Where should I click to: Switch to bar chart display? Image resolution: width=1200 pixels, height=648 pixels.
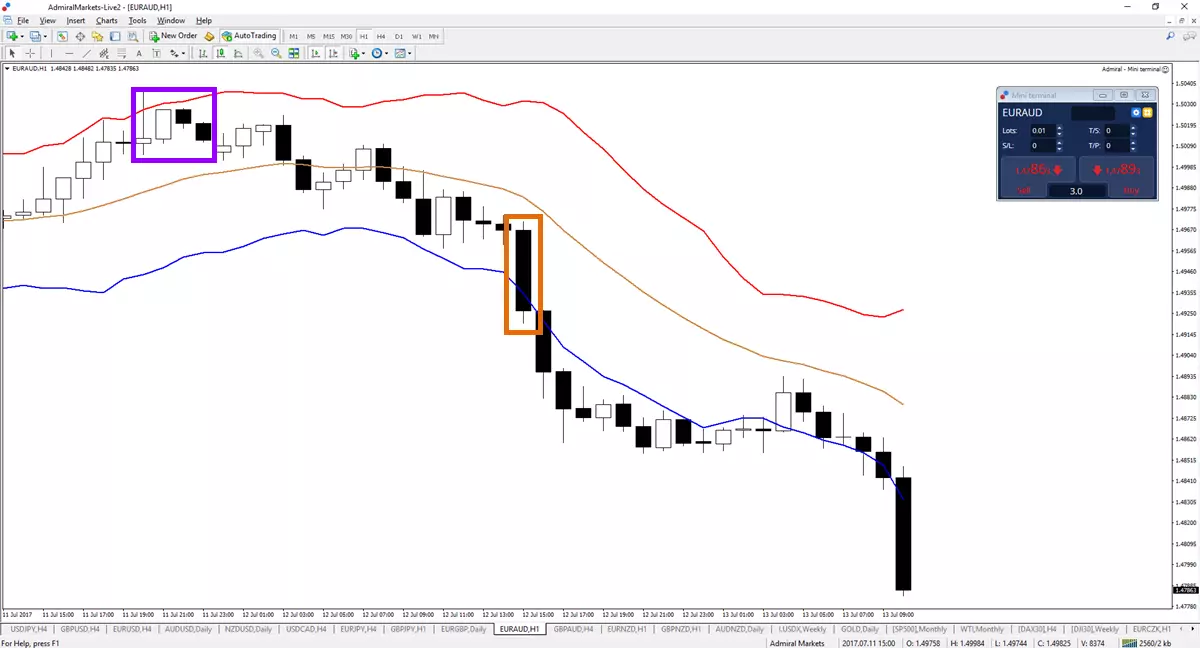pos(203,53)
